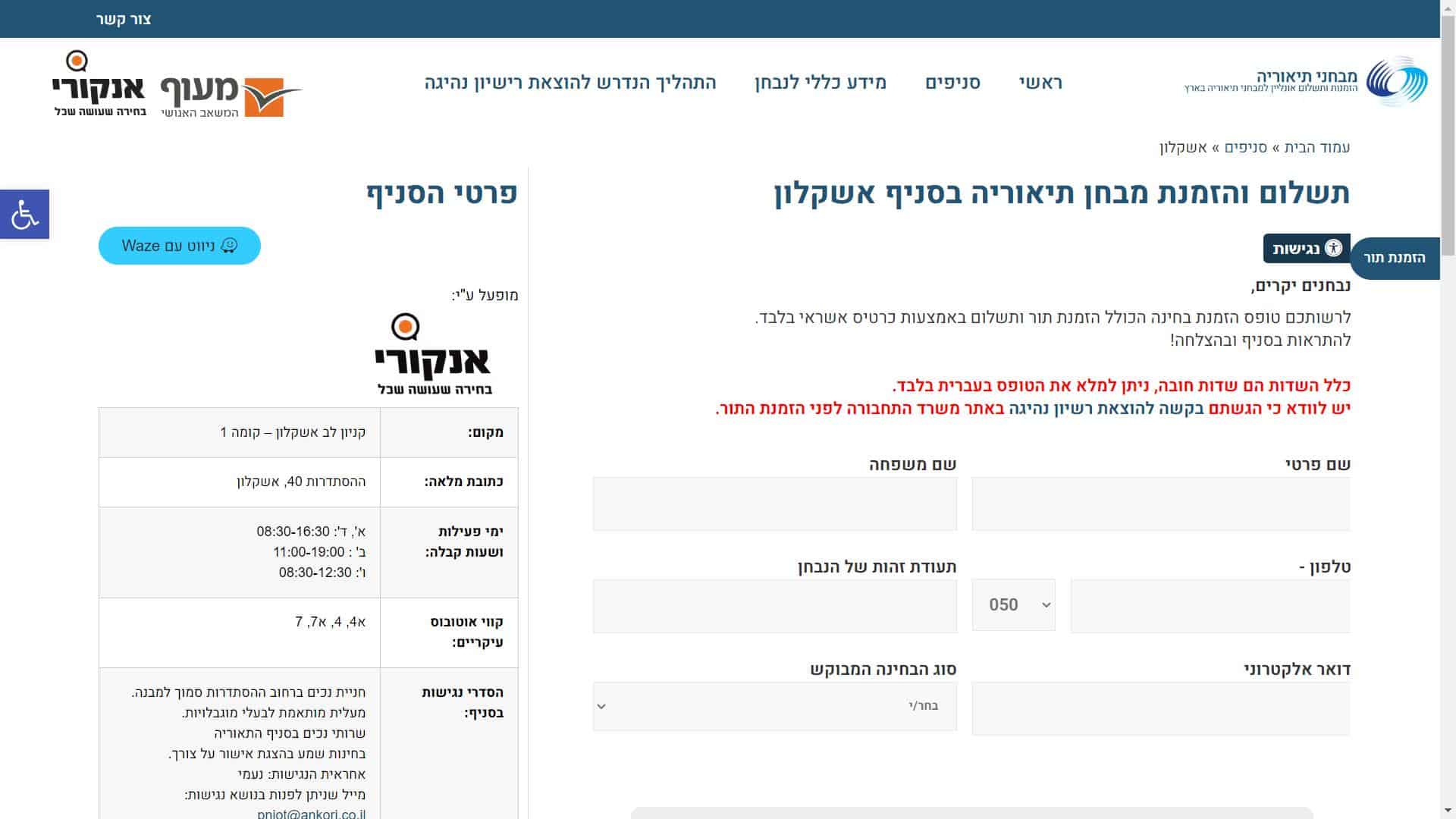This screenshot has height=819, width=1456.
Task: Click the ו': 08:30-12:30 hours line
Action: (322, 573)
